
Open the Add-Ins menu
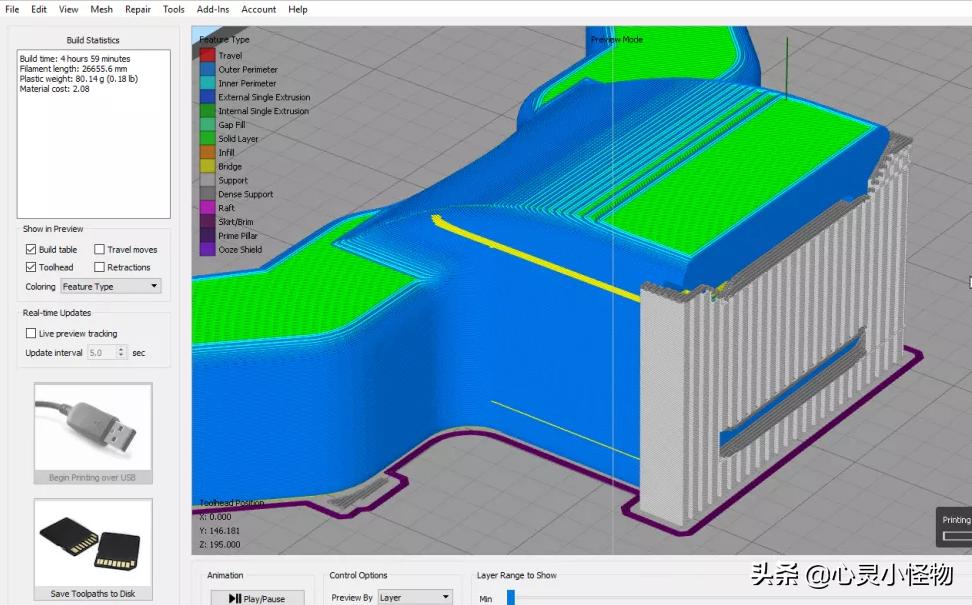point(213,9)
